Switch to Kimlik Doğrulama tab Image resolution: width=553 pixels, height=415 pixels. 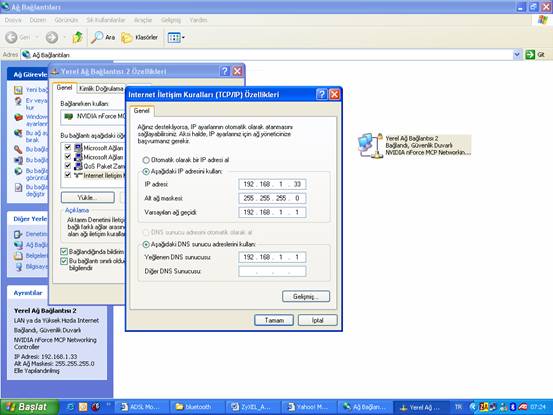click(x=101, y=89)
